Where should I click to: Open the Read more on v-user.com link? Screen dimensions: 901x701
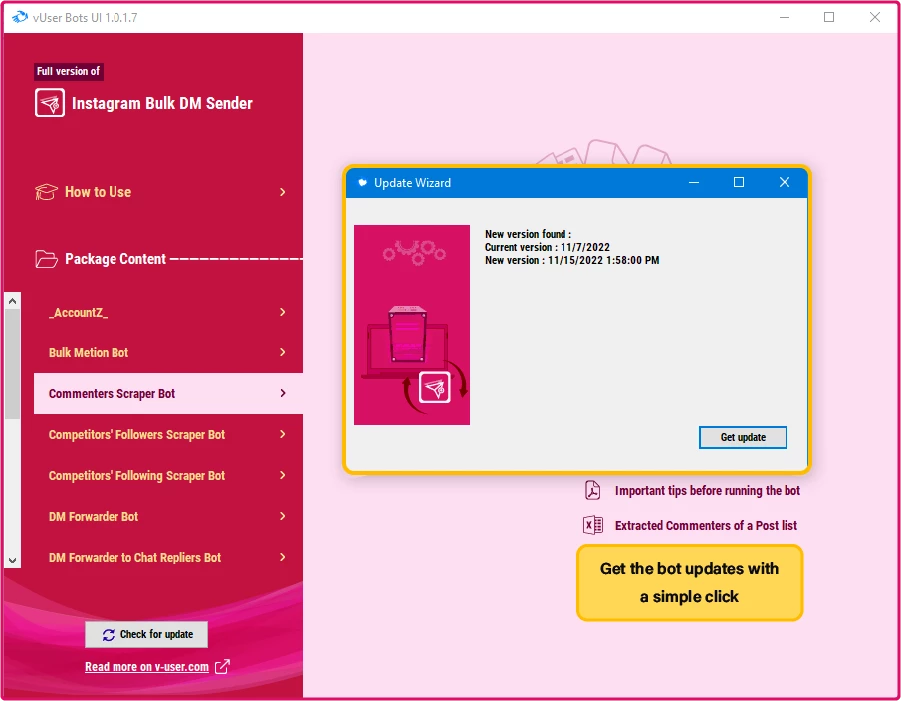147,667
